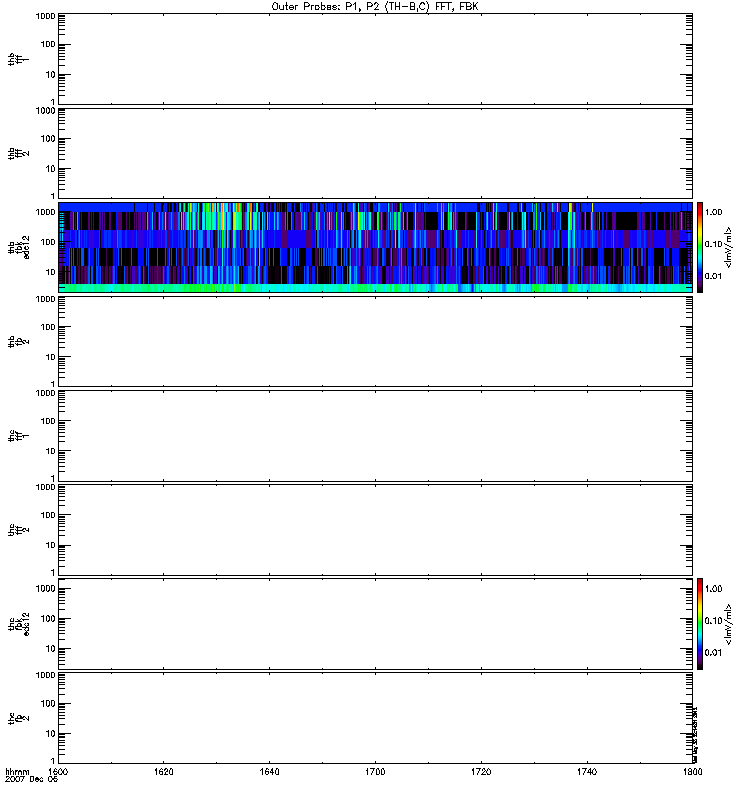The image size is (750, 800).
Task: Click the lower color bar beside the thc fbk panel
Action: [x=701, y=623]
